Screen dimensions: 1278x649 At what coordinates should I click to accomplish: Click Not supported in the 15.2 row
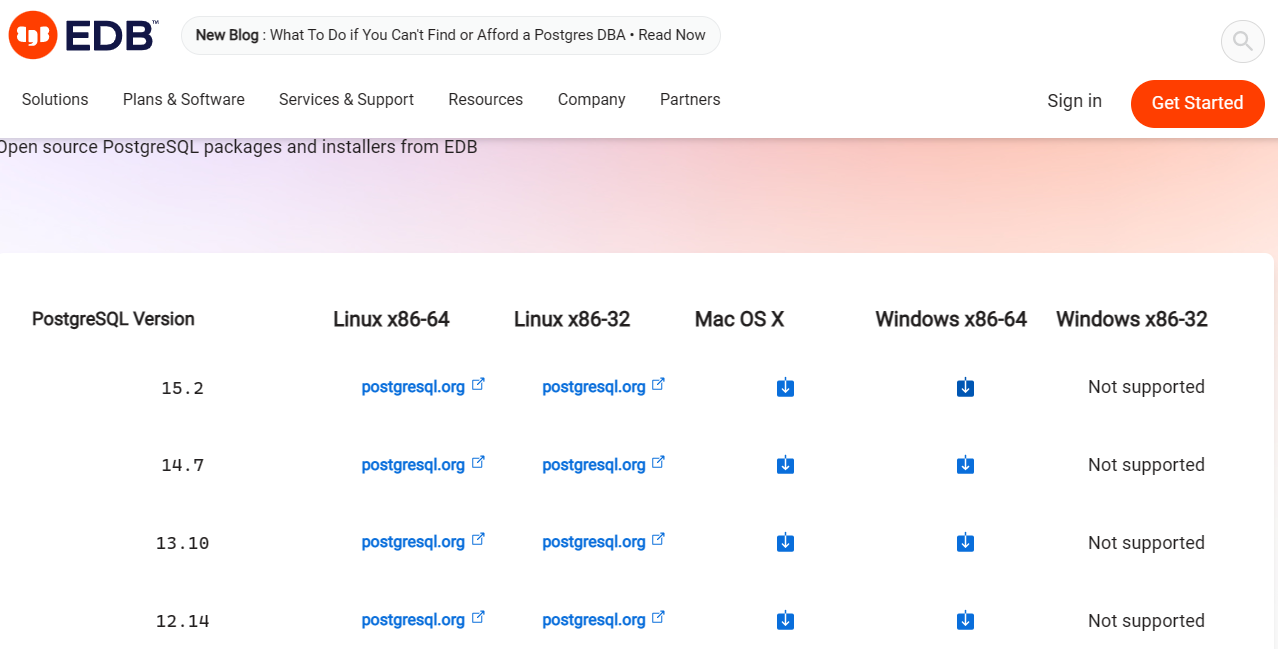point(1146,387)
